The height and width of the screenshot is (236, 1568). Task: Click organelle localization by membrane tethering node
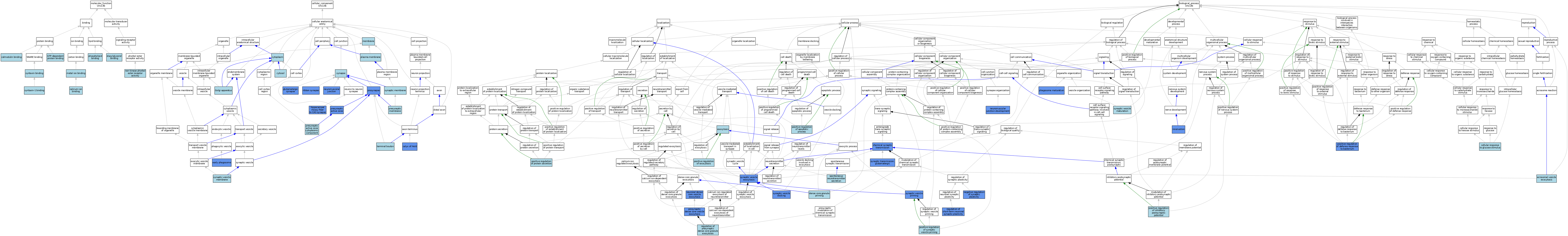pyautogui.click(x=808, y=57)
